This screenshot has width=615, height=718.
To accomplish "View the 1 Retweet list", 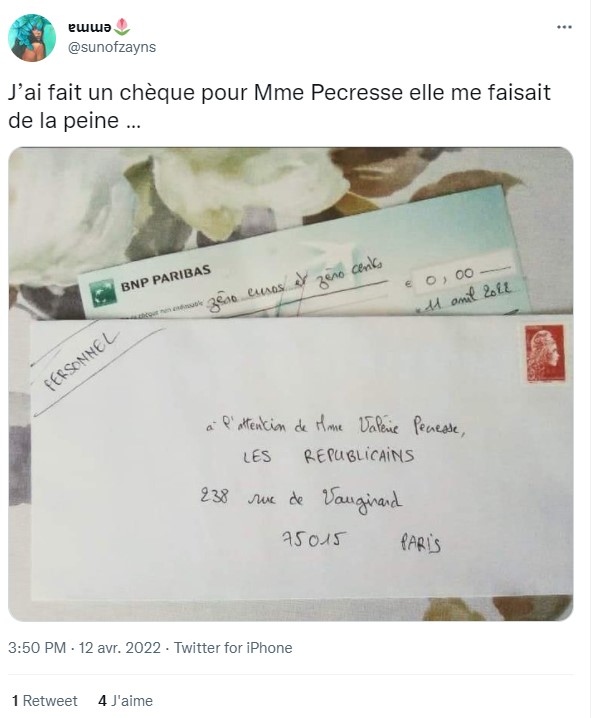I will pos(45,701).
